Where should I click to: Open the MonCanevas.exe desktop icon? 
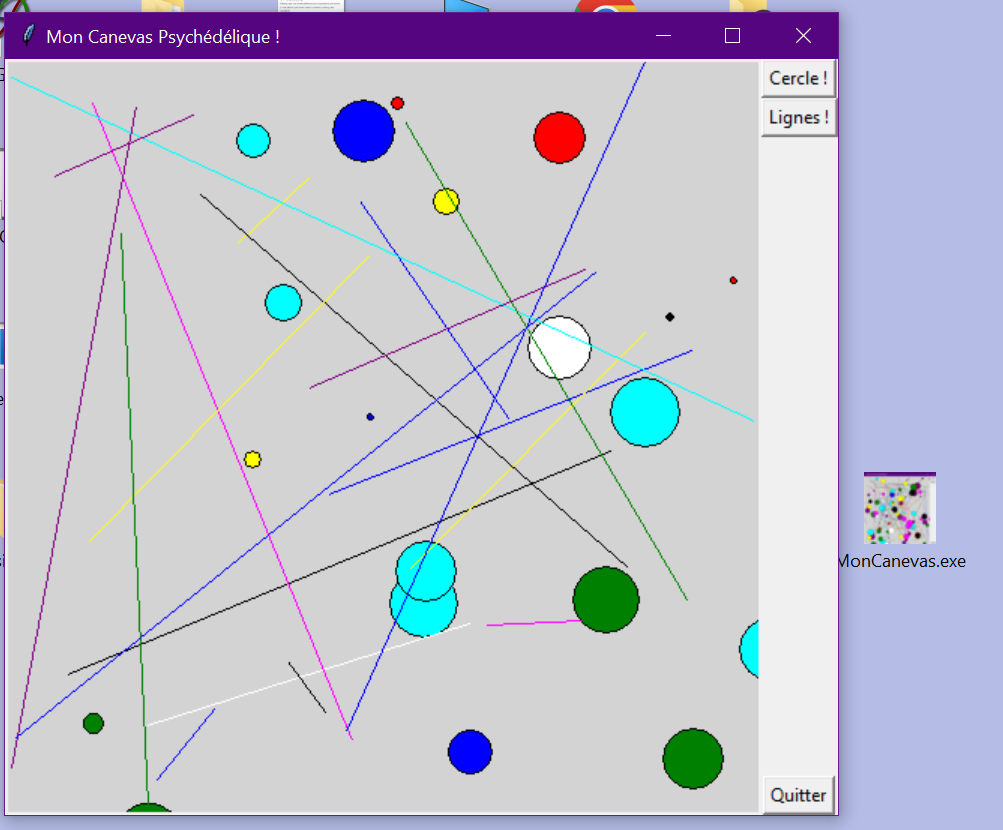point(899,508)
